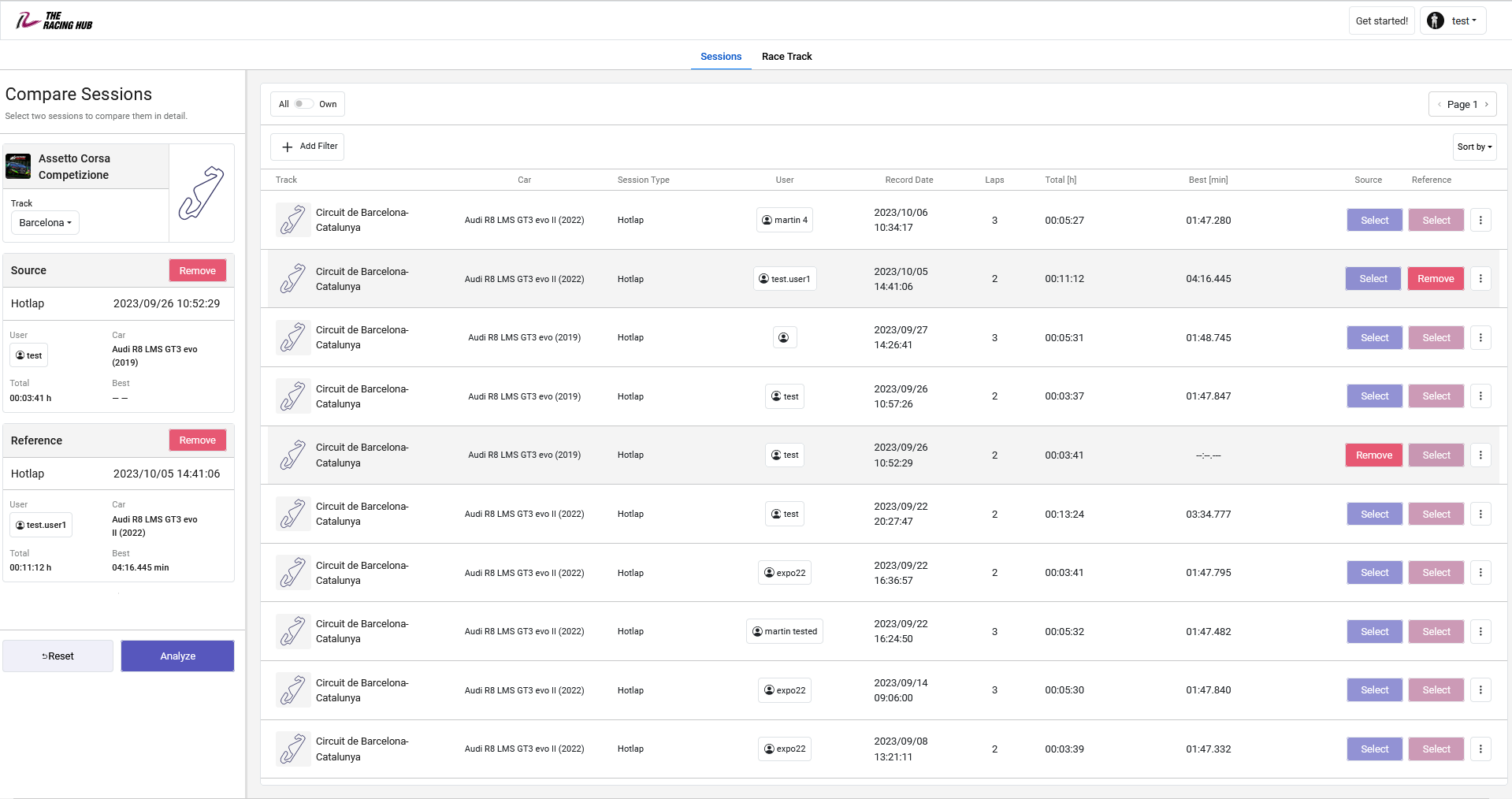This screenshot has width=1512, height=799.
Task: Switch to the Sessions tab
Action: pos(720,56)
